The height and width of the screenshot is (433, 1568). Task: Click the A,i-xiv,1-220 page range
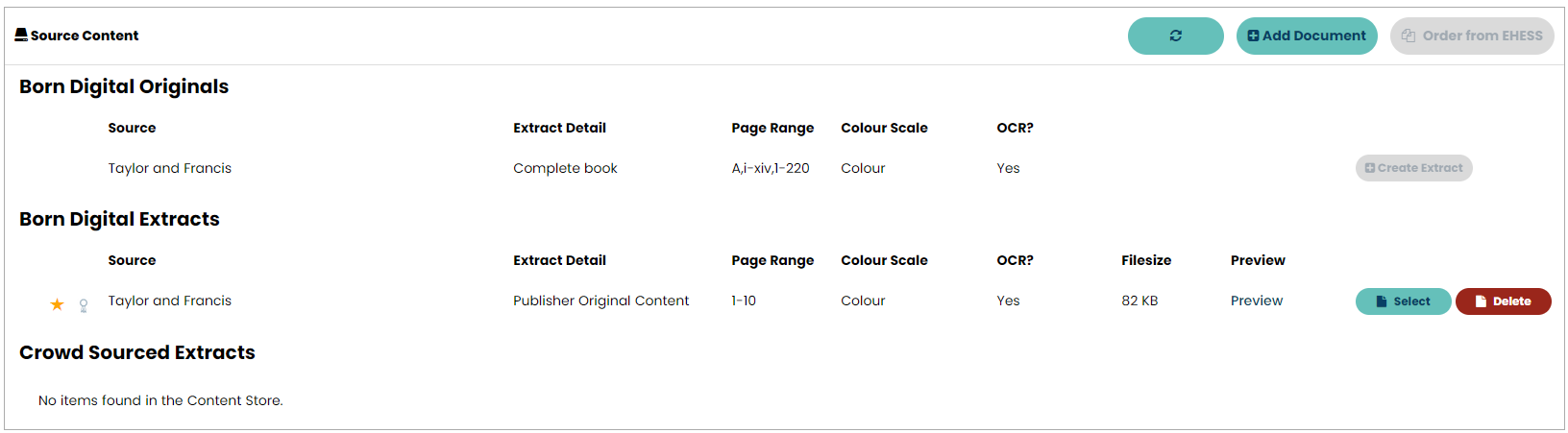pos(770,168)
